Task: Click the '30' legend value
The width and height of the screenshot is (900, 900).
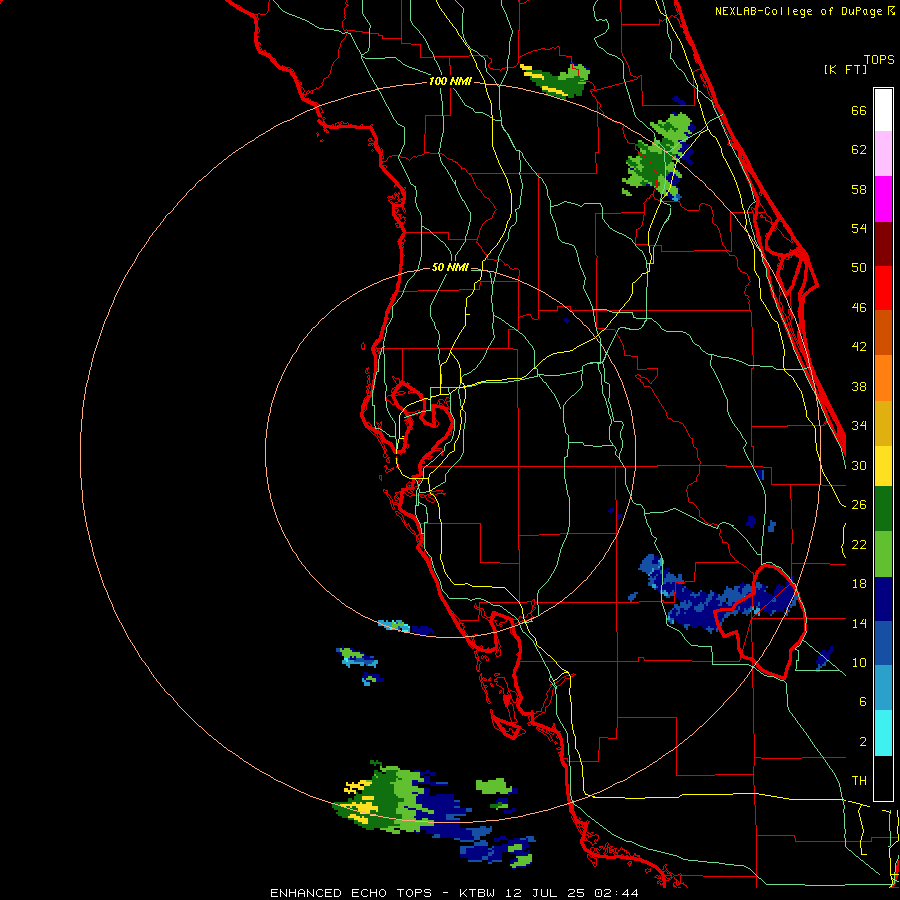Action: (x=859, y=465)
